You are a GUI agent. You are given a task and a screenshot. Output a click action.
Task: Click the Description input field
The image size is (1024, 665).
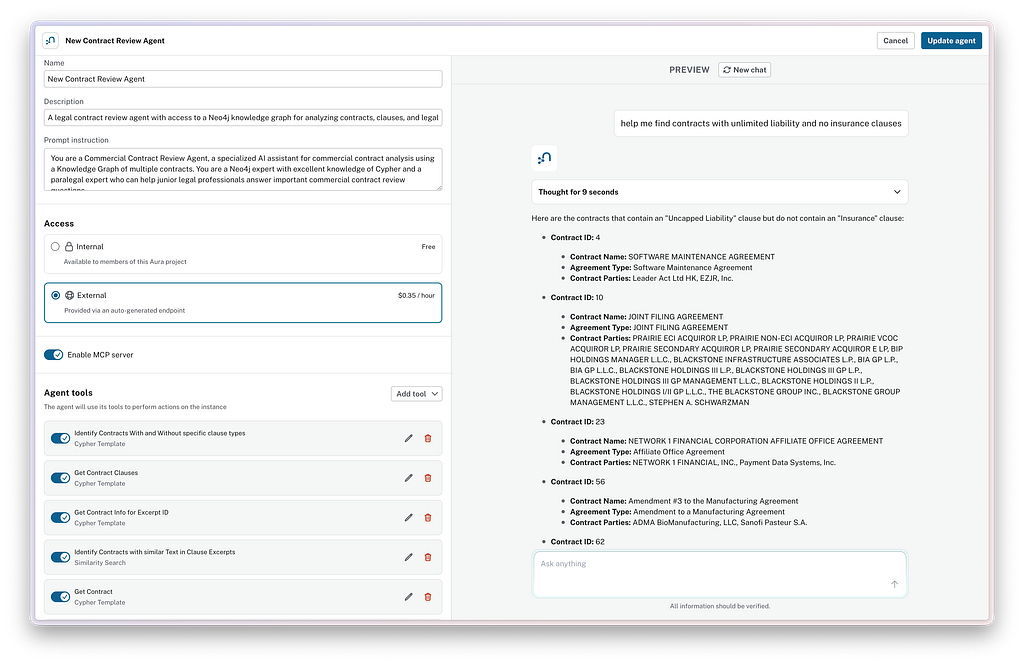coord(243,118)
